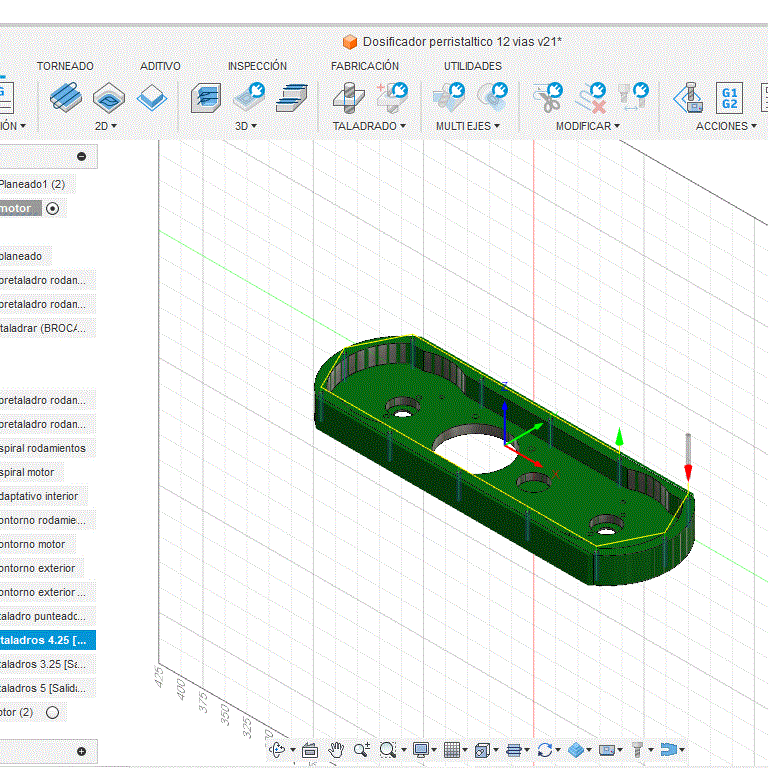Click the orange document icon in title
The width and height of the screenshot is (768, 768).
coord(350,42)
